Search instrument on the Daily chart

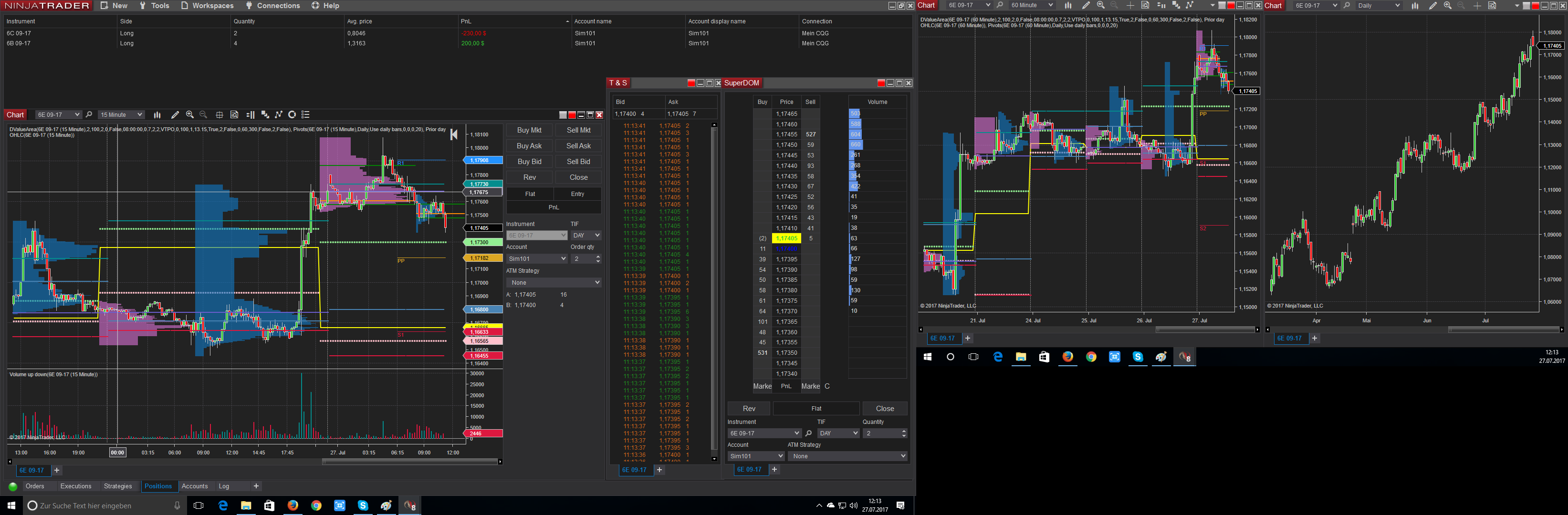point(1347,5)
